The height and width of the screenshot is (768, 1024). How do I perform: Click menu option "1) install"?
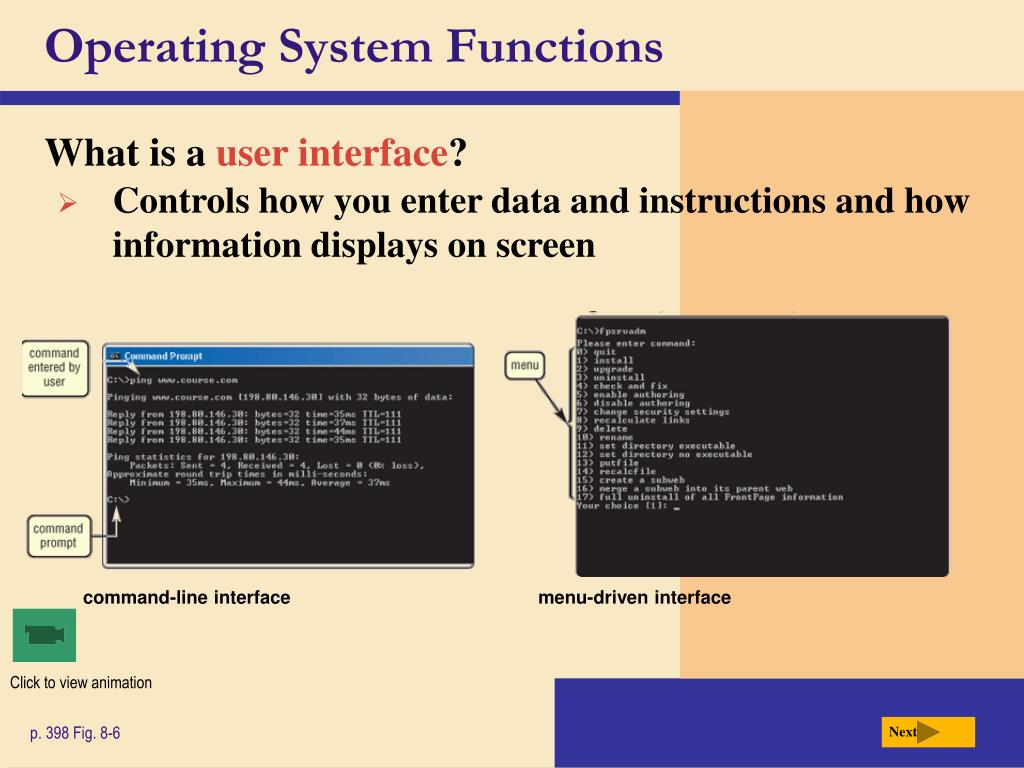[605, 360]
